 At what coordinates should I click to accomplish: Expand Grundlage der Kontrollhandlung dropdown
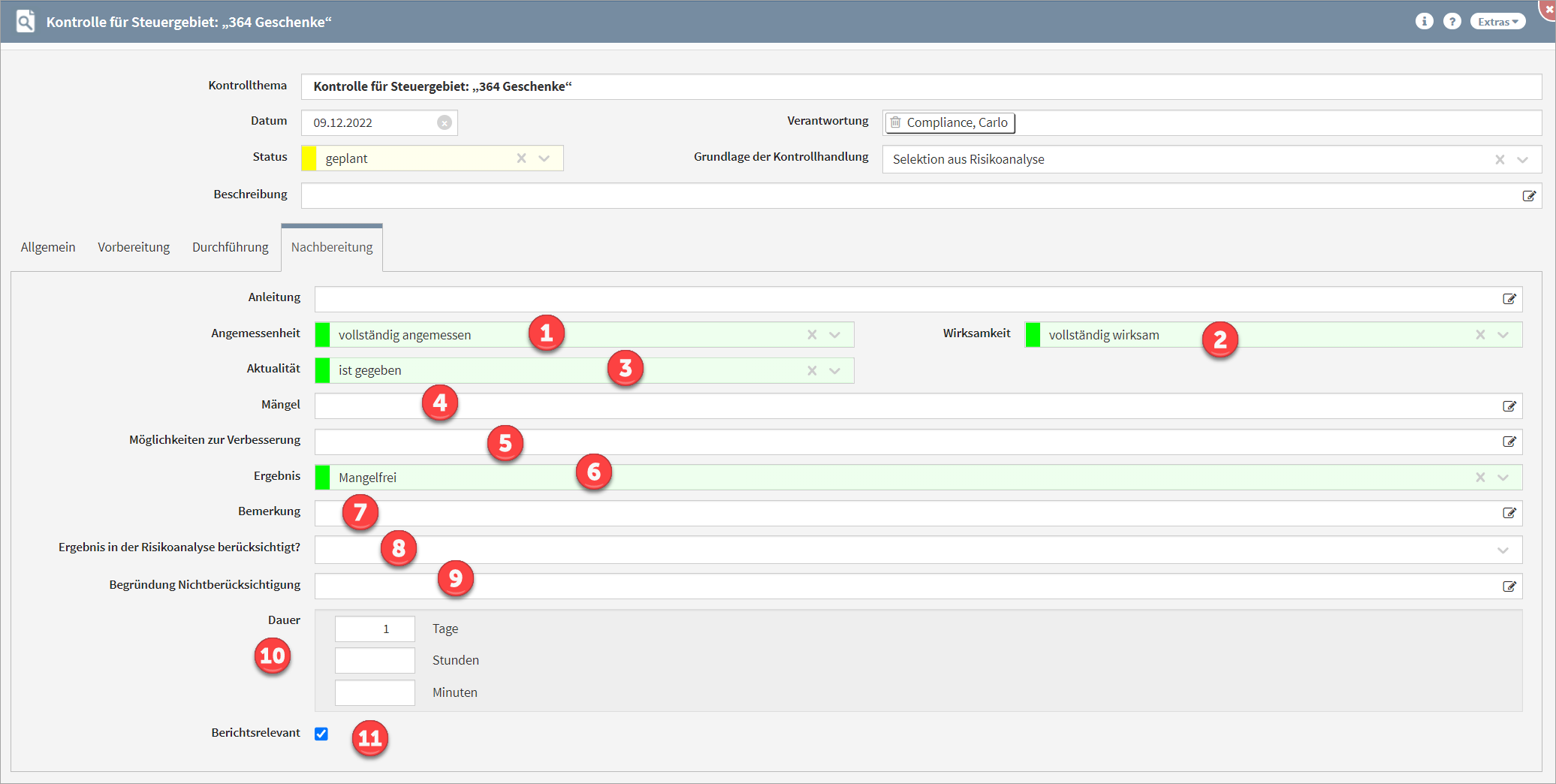1522,159
